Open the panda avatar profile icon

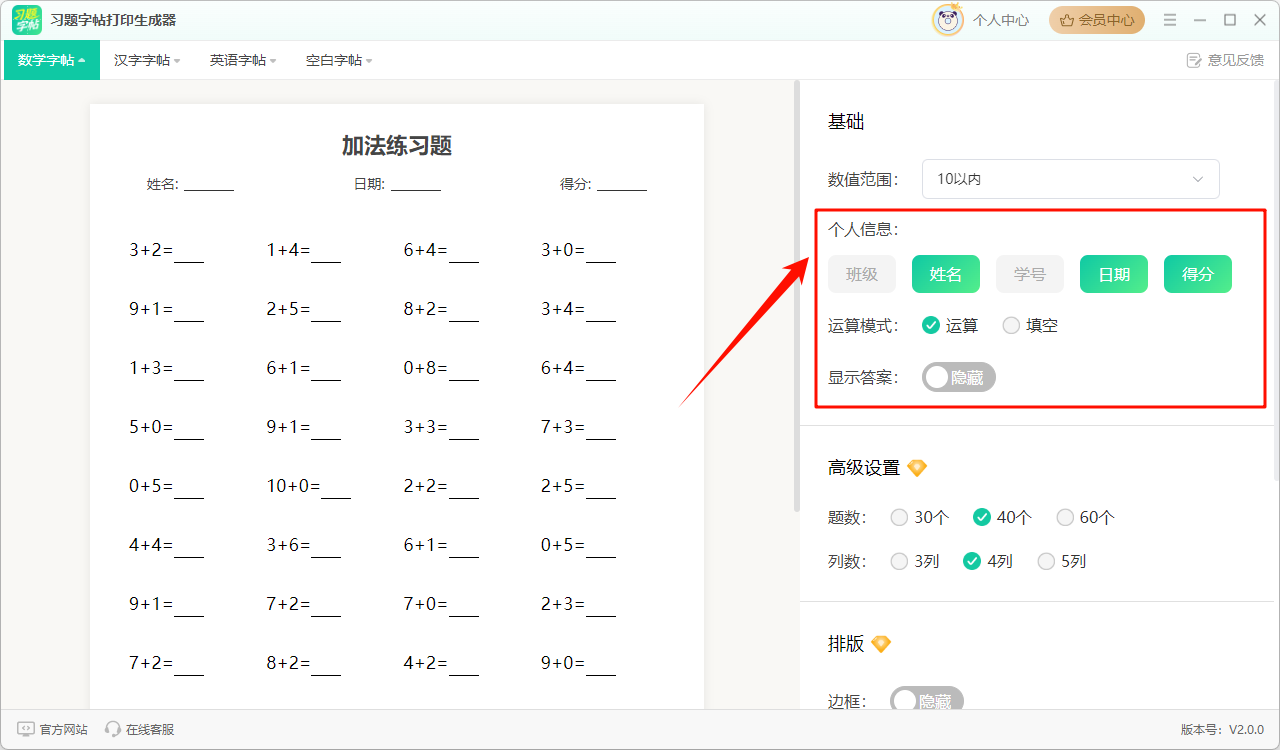[948, 20]
